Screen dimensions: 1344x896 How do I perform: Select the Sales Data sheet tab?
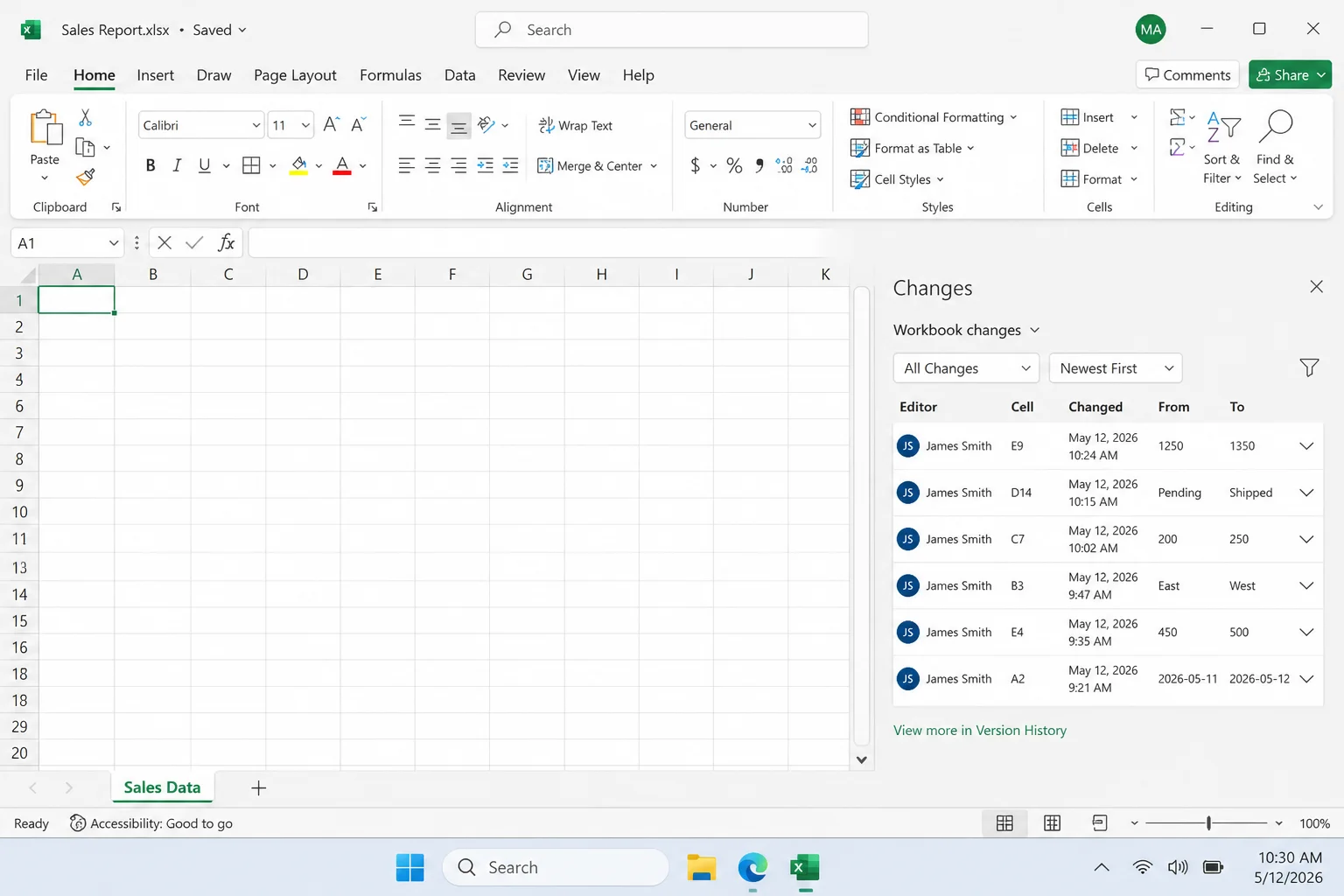click(162, 787)
